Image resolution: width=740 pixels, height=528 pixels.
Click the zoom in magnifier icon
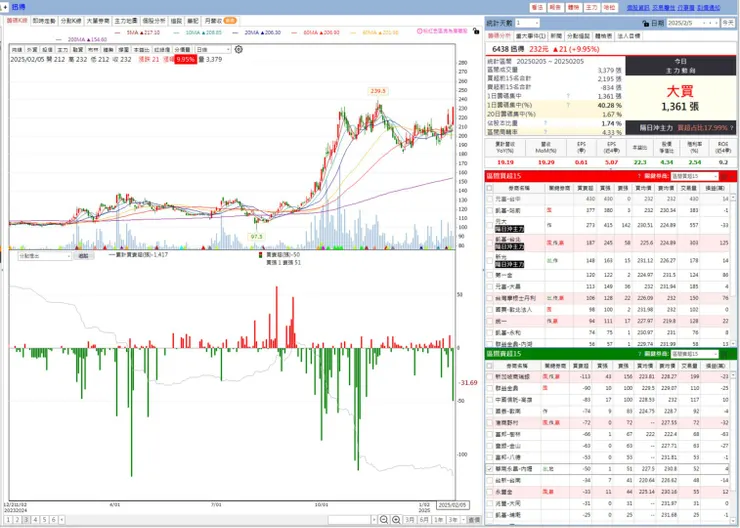396,520
